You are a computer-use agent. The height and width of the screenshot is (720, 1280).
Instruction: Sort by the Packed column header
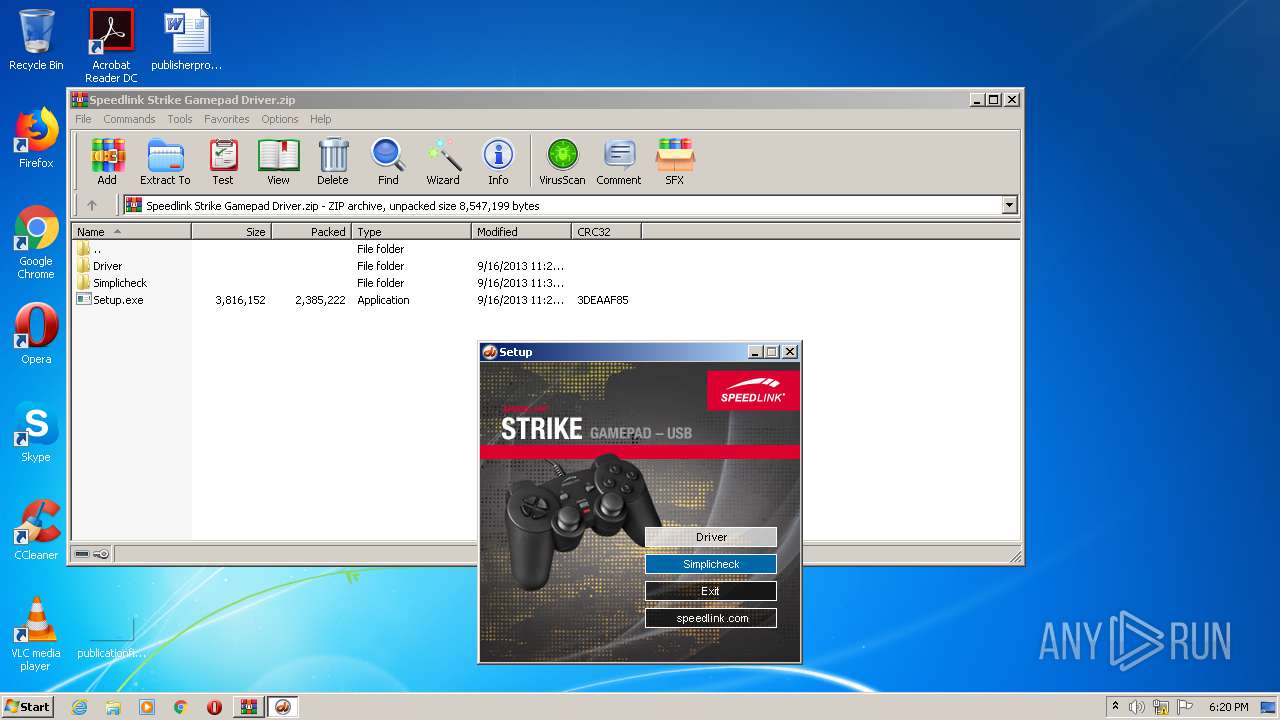coord(311,231)
